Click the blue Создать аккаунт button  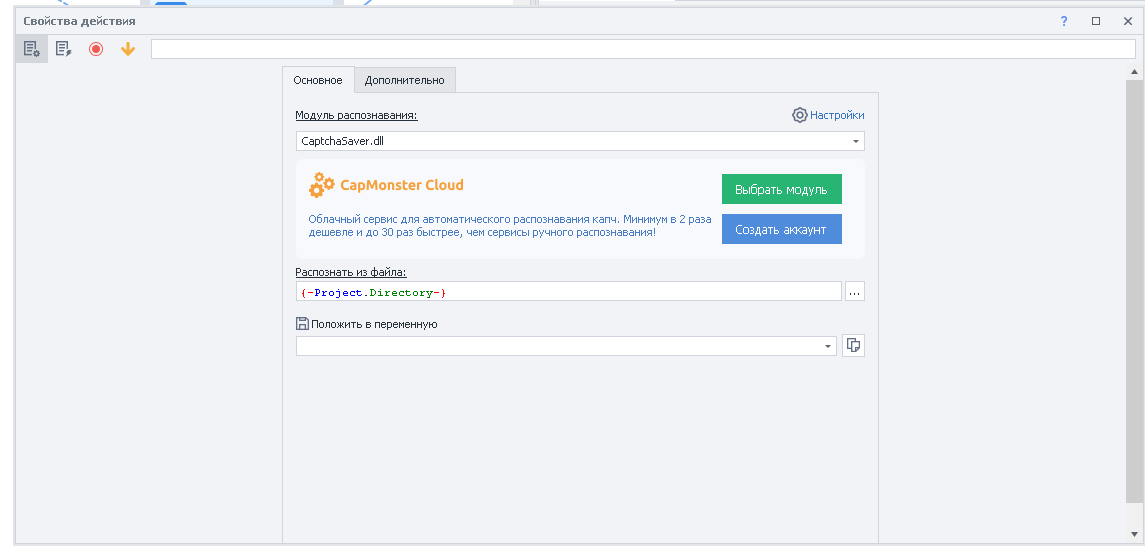781,229
